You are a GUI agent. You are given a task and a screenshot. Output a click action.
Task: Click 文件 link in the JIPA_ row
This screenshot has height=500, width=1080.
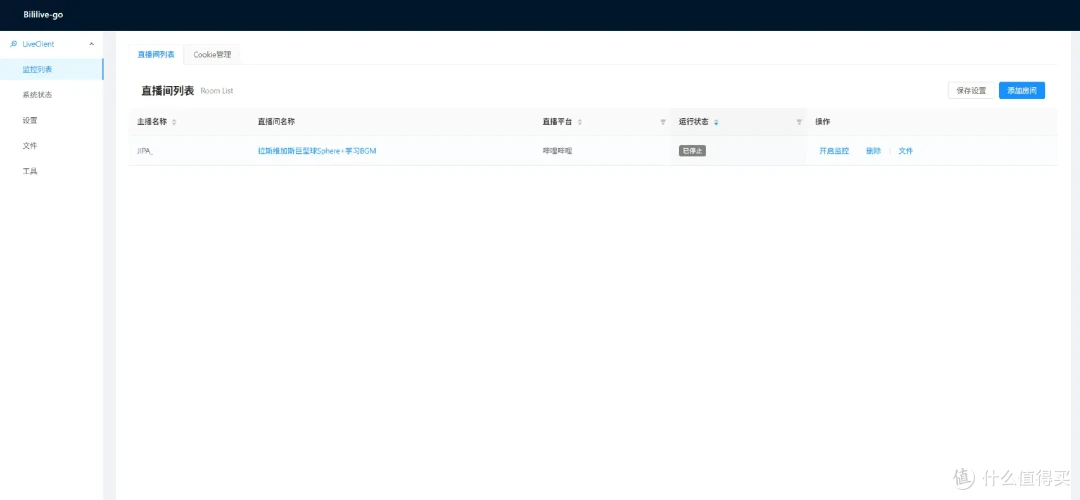point(906,151)
